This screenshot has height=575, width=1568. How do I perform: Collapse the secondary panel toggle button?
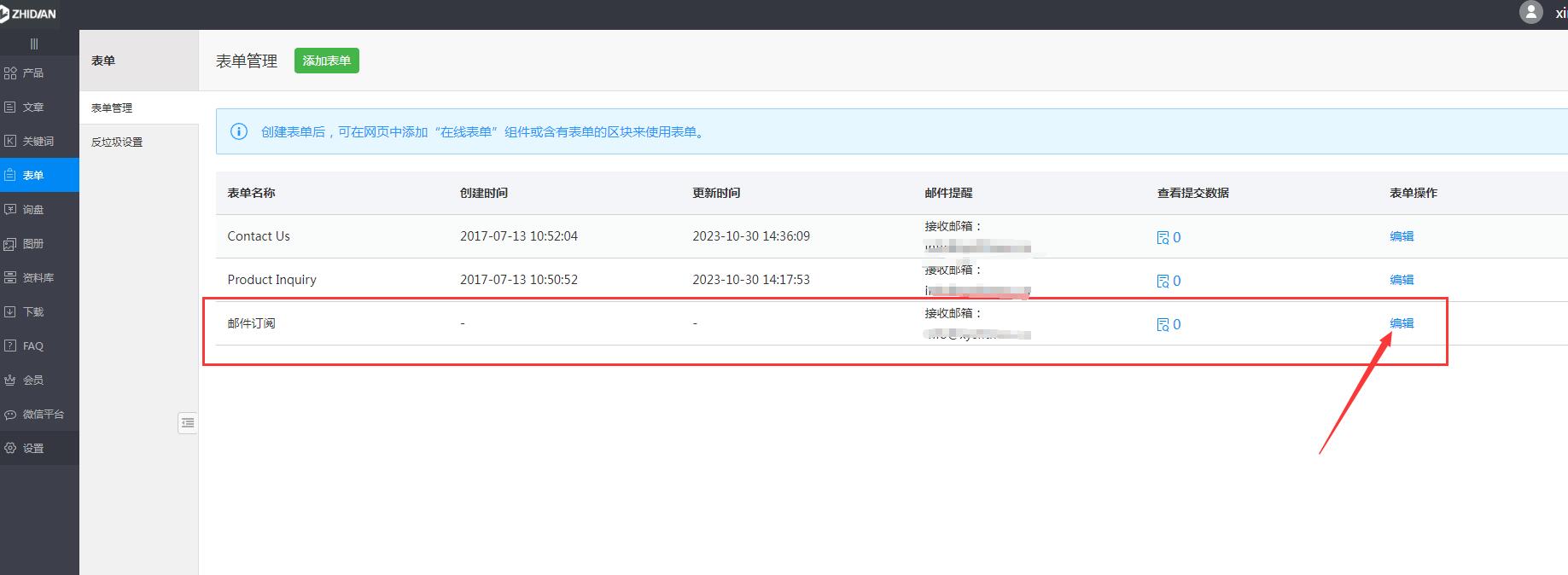188,423
